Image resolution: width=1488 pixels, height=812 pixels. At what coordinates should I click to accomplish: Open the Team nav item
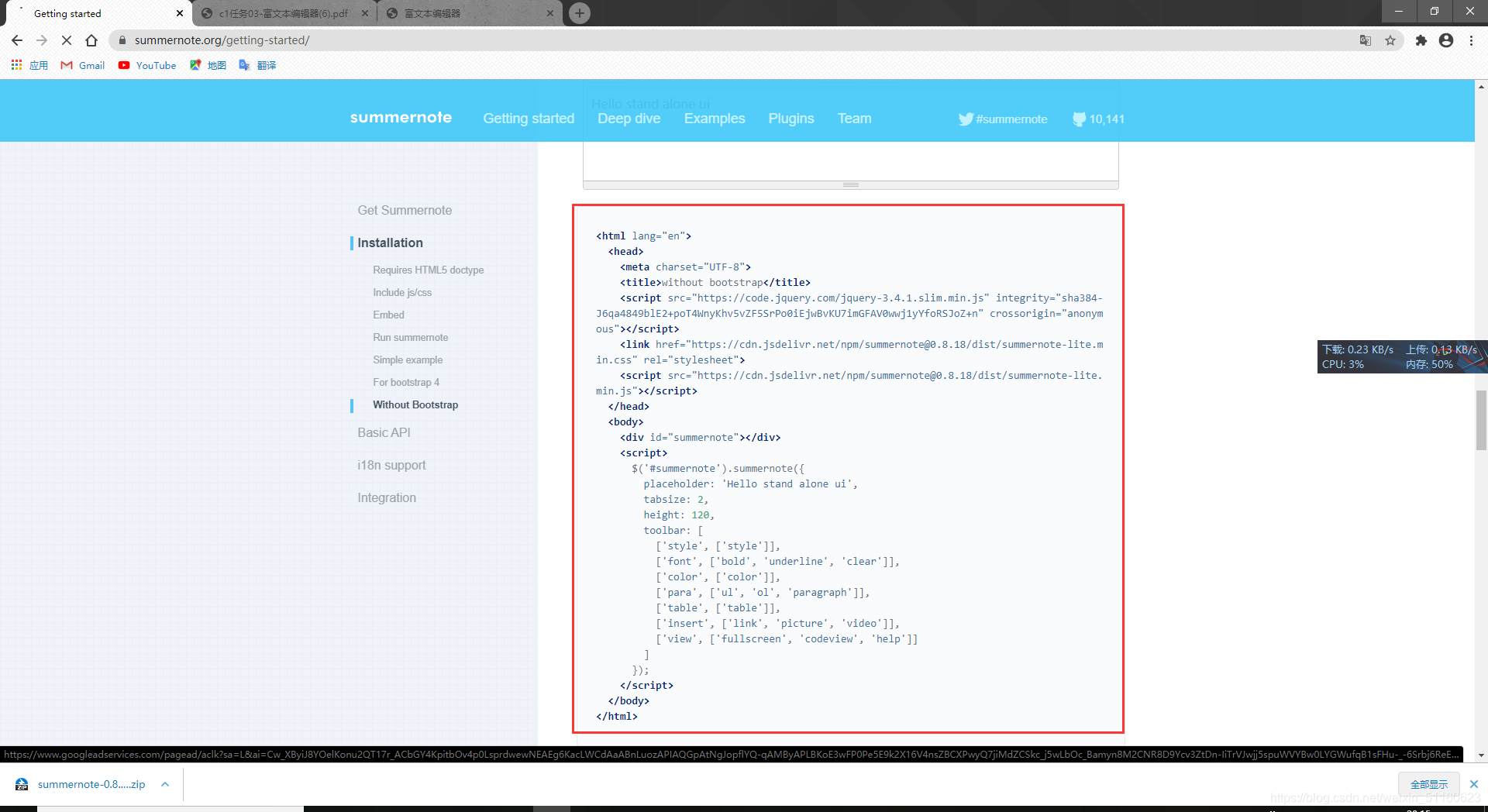click(x=854, y=119)
